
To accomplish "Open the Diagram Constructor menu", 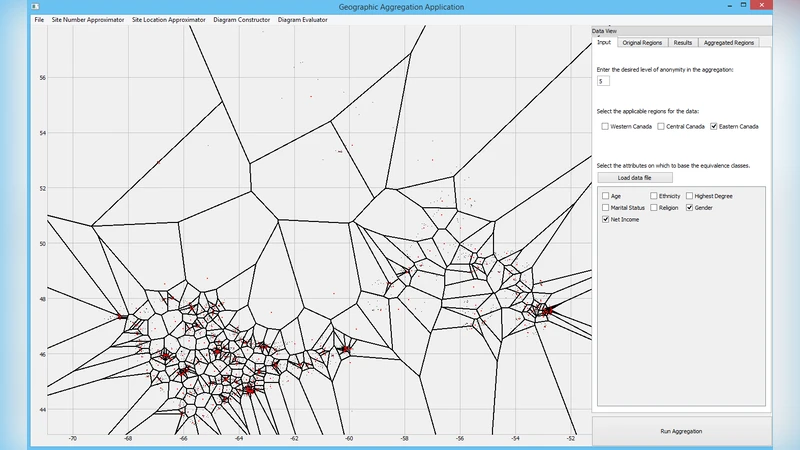I will tap(241, 19).
